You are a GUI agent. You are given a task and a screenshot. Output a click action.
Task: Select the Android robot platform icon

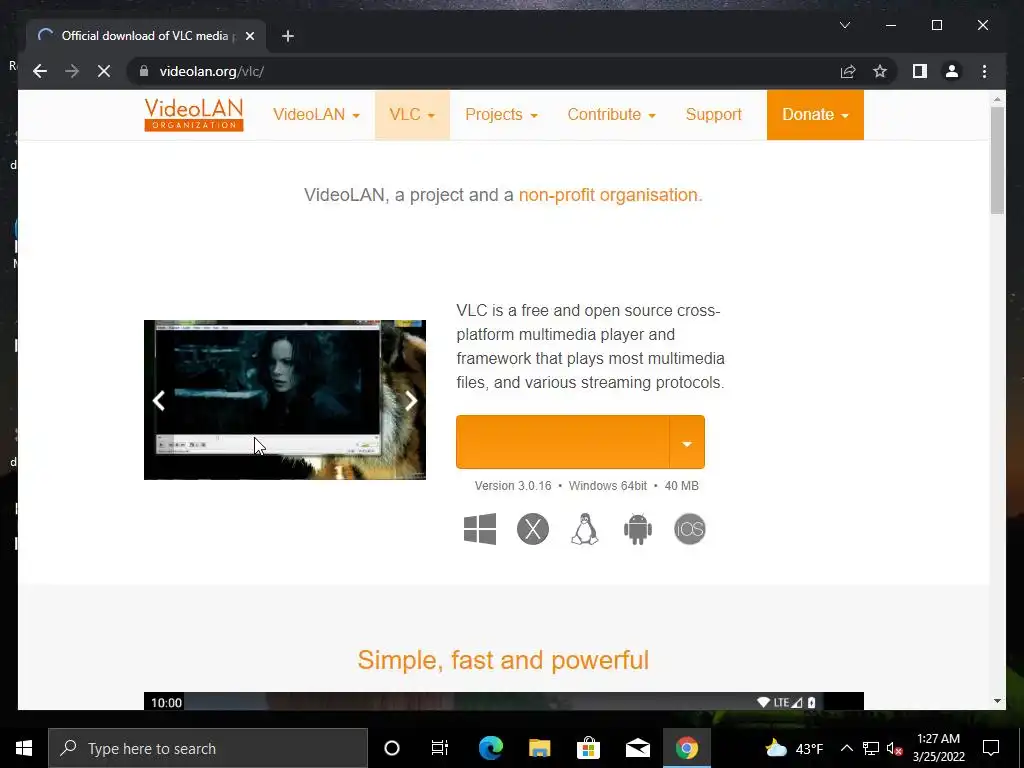pos(637,529)
